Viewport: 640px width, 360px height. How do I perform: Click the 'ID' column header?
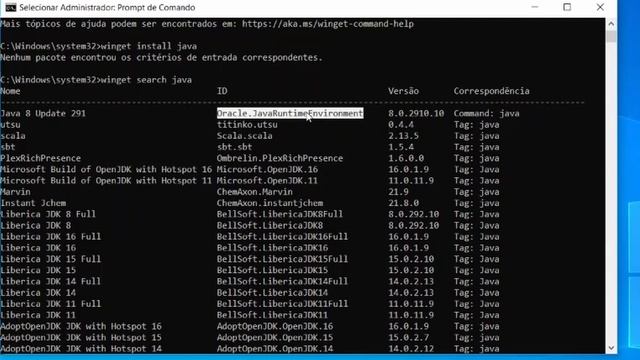click(x=222, y=91)
